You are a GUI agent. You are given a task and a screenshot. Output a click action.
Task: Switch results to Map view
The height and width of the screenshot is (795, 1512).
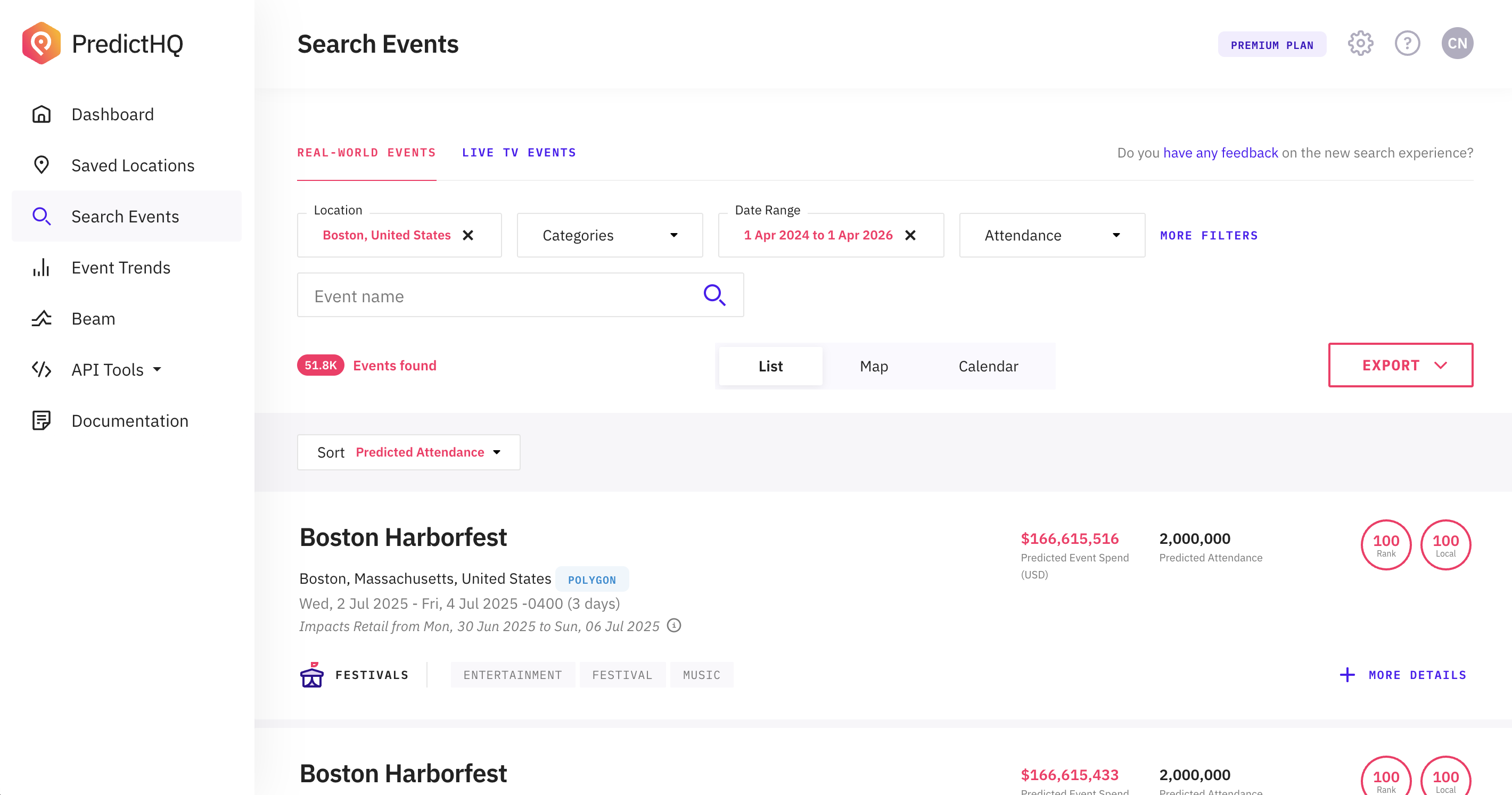point(873,366)
